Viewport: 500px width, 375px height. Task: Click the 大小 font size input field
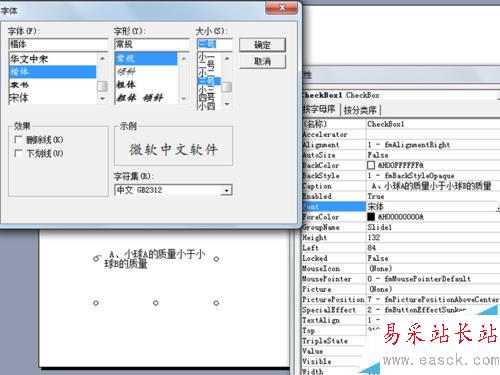[x=214, y=44]
